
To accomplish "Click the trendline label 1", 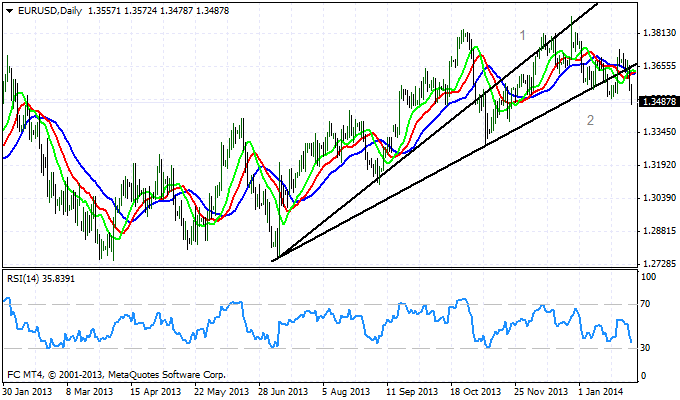I will 523,35.
